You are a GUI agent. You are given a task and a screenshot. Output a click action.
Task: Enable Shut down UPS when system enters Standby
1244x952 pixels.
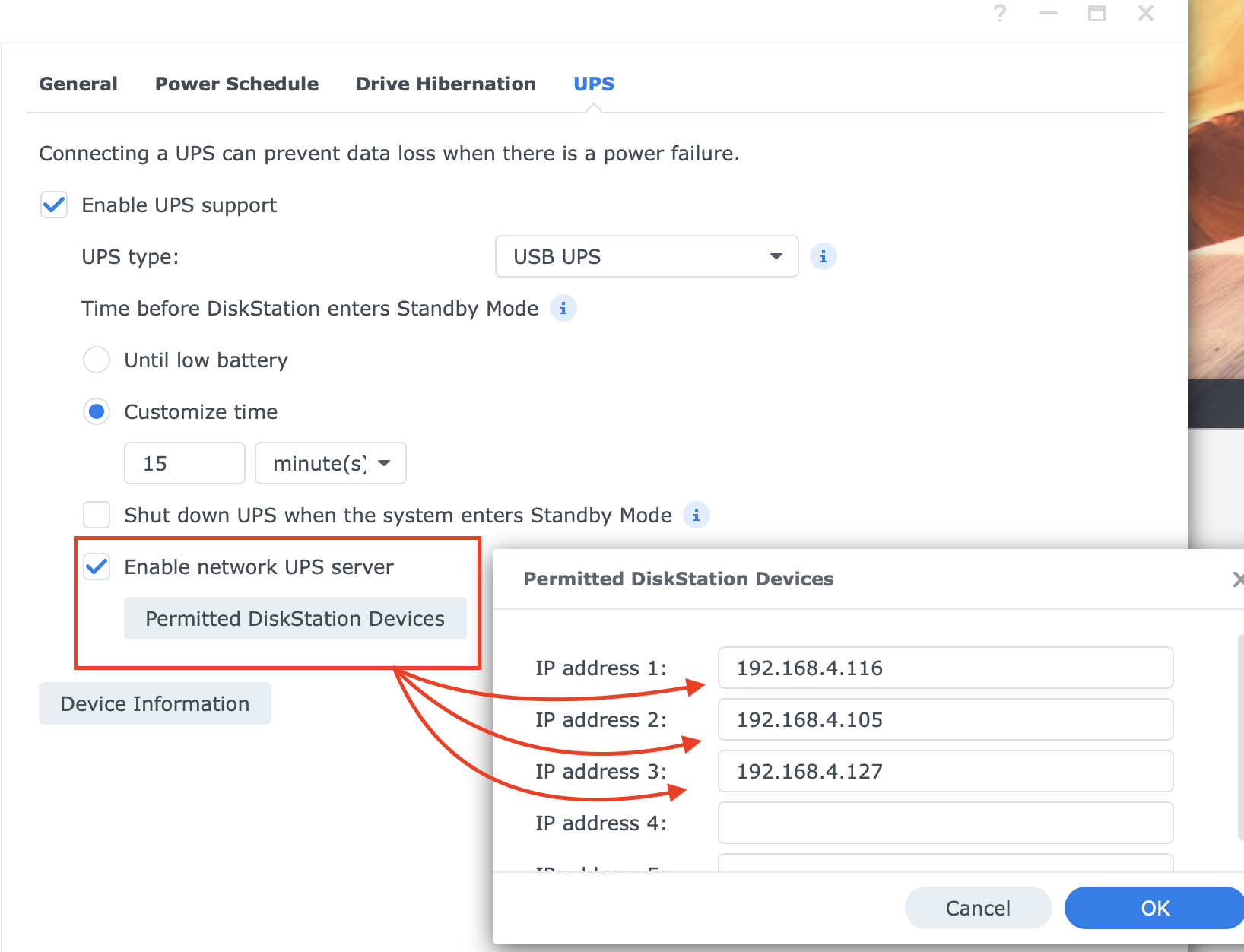[x=97, y=516]
